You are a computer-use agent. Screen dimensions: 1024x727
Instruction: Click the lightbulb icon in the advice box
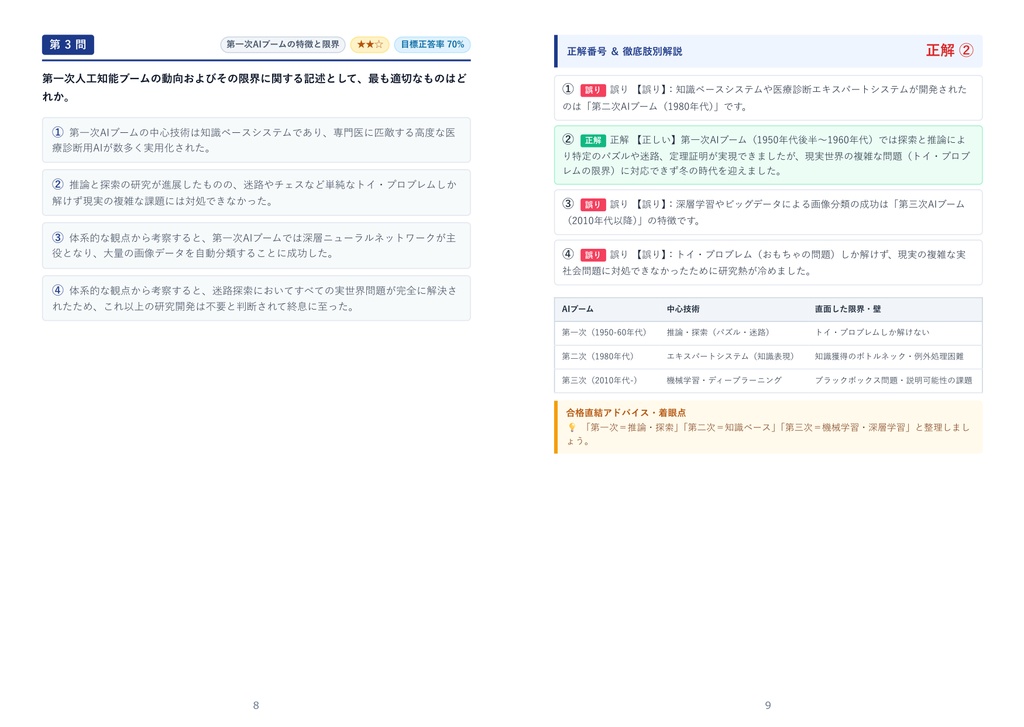571,428
